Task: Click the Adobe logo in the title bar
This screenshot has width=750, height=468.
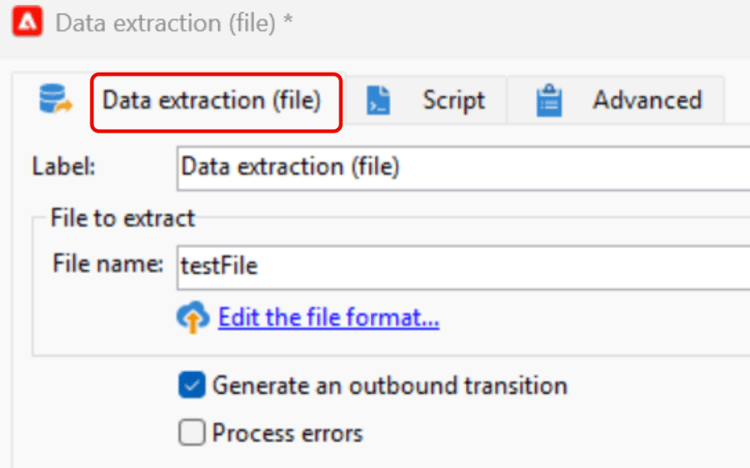Action: click(x=26, y=23)
